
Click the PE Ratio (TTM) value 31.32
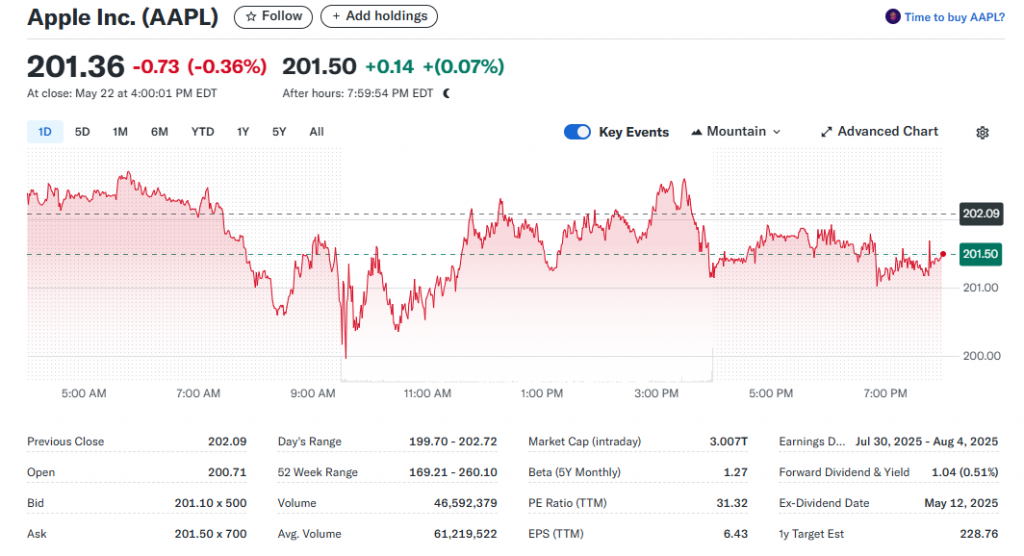coord(732,503)
